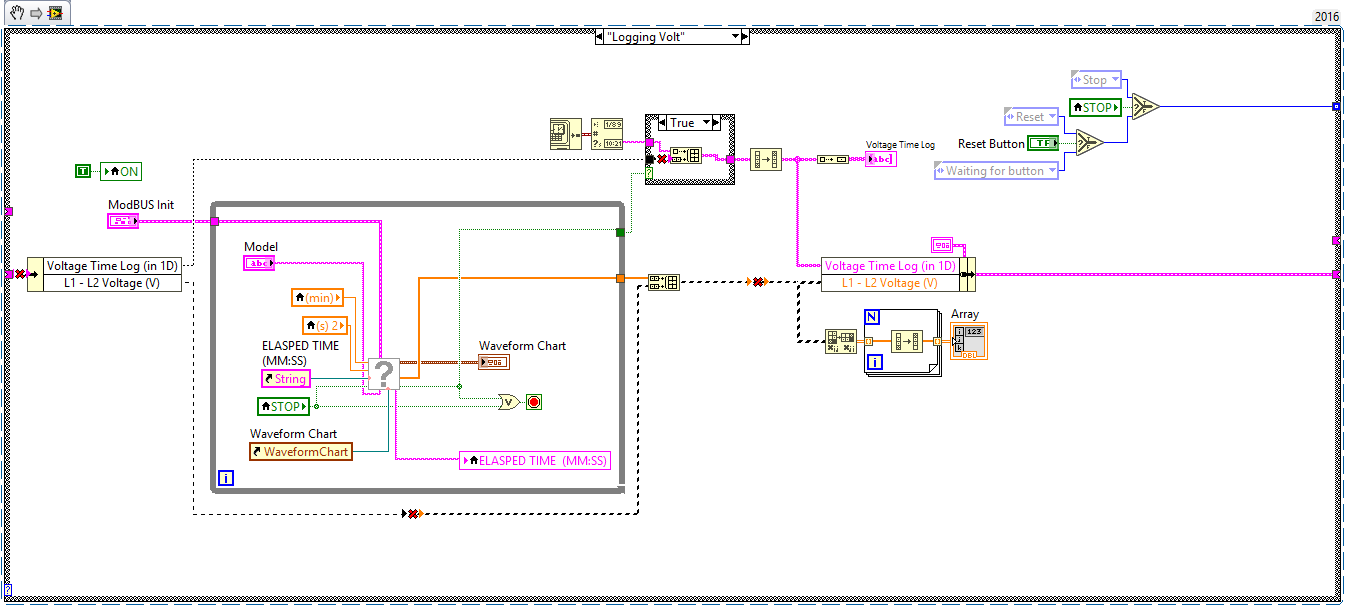Click the Waveform Chart indicator terminal
This screenshot has width=1345, height=606.
(494, 361)
